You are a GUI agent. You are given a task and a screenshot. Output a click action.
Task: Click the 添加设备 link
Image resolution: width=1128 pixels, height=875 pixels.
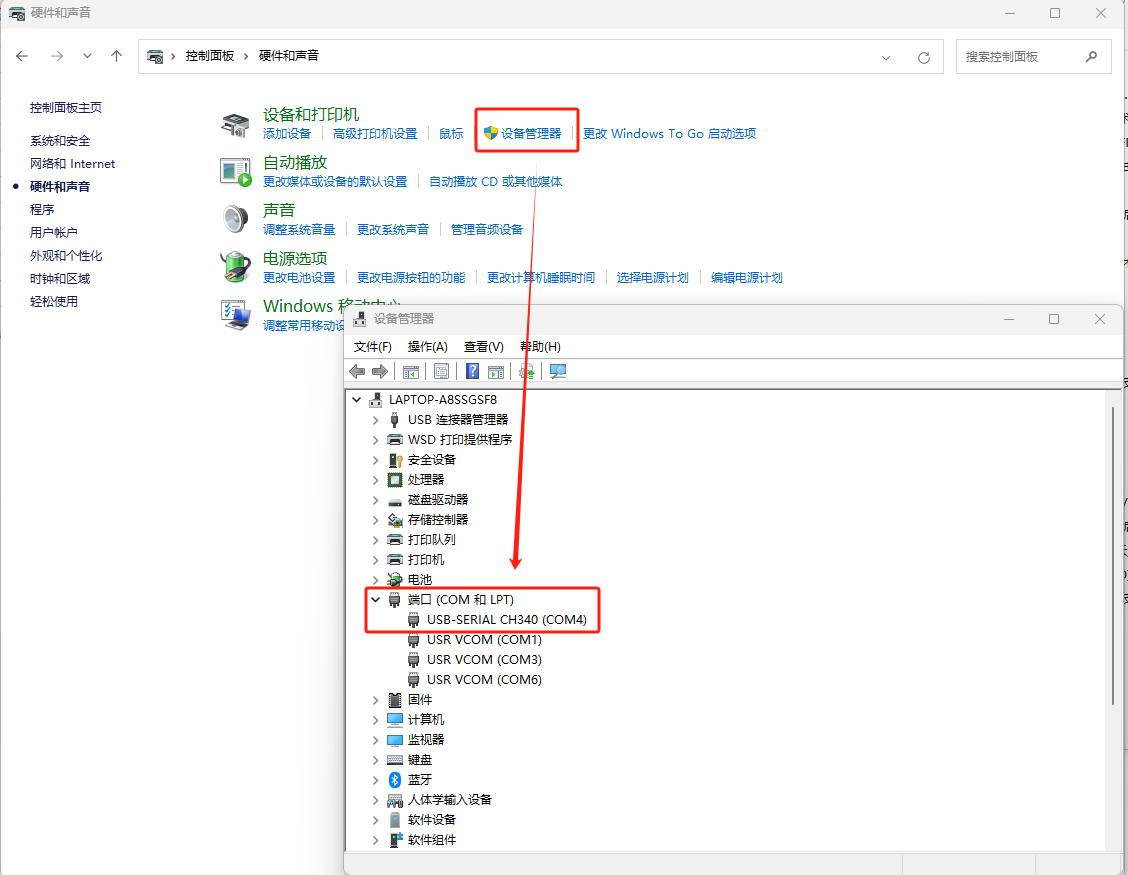[287, 133]
